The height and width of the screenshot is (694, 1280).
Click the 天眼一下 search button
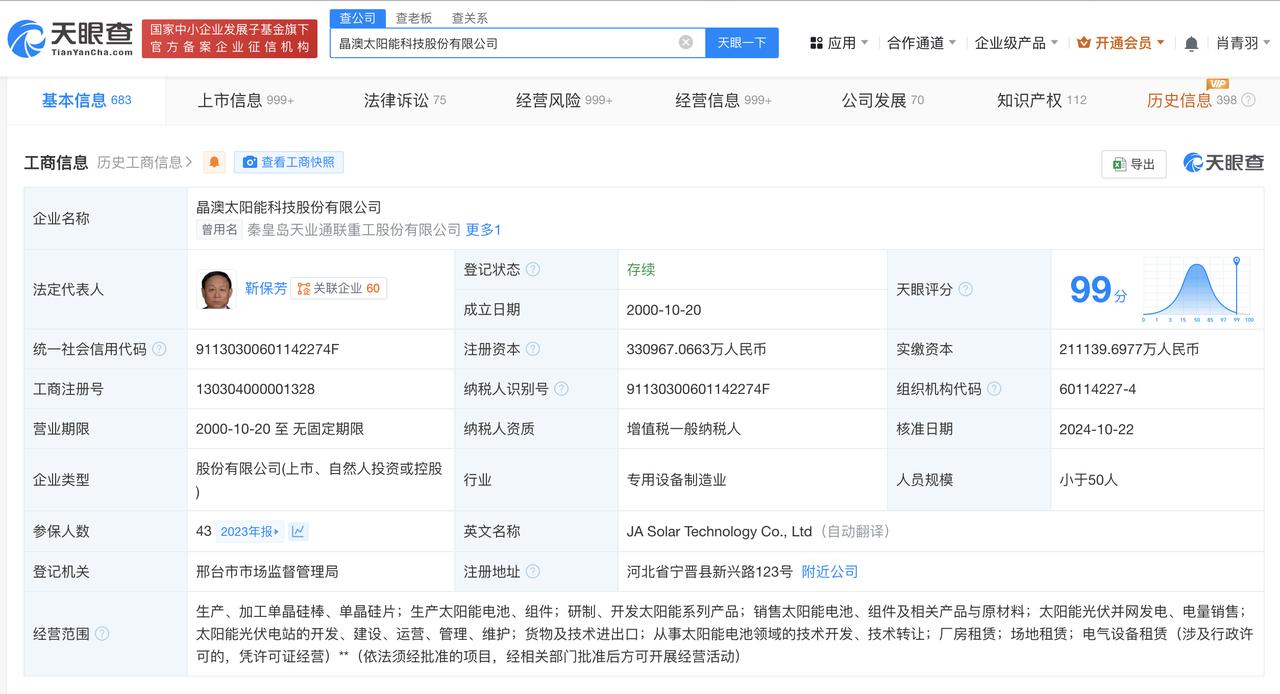pos(742,42)
